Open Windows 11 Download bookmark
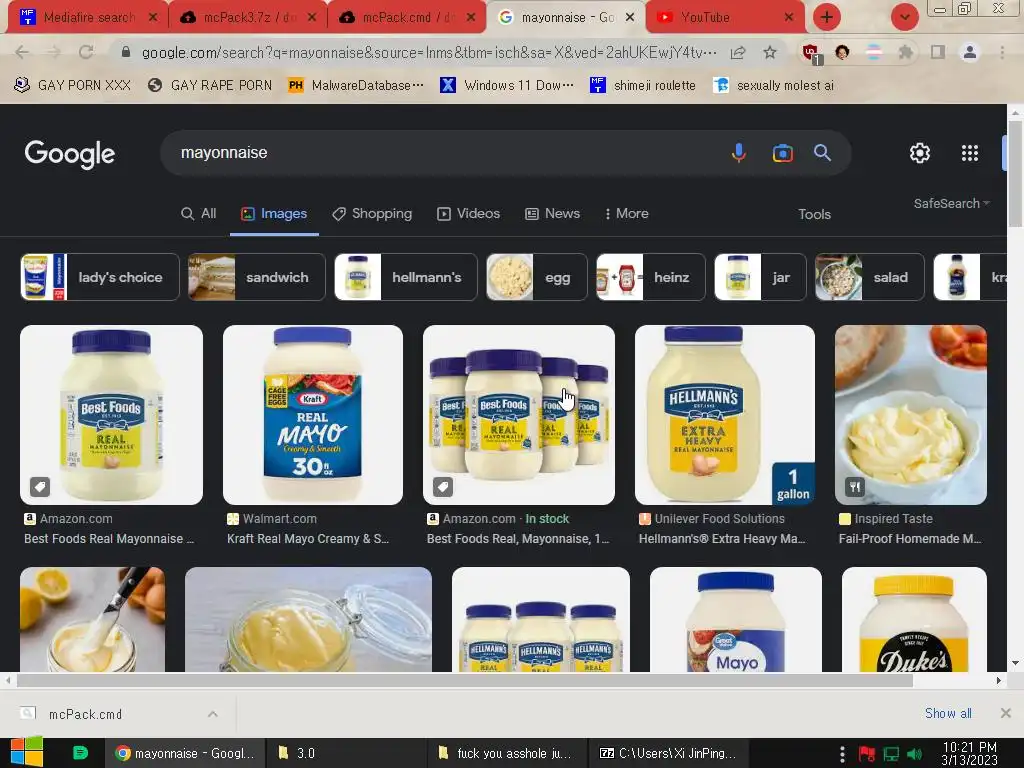Screen dimensions: 1024x768 (x=507, y=85)
